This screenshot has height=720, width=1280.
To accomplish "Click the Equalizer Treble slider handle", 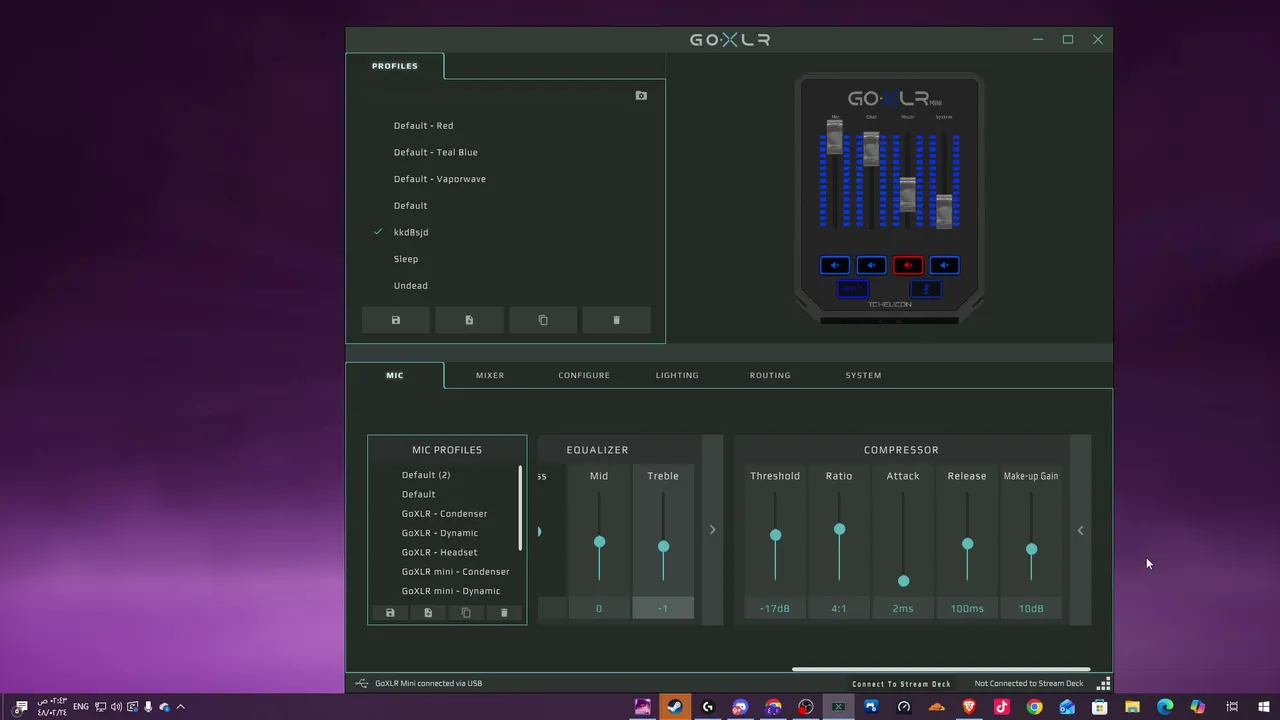I will point(663,547).
